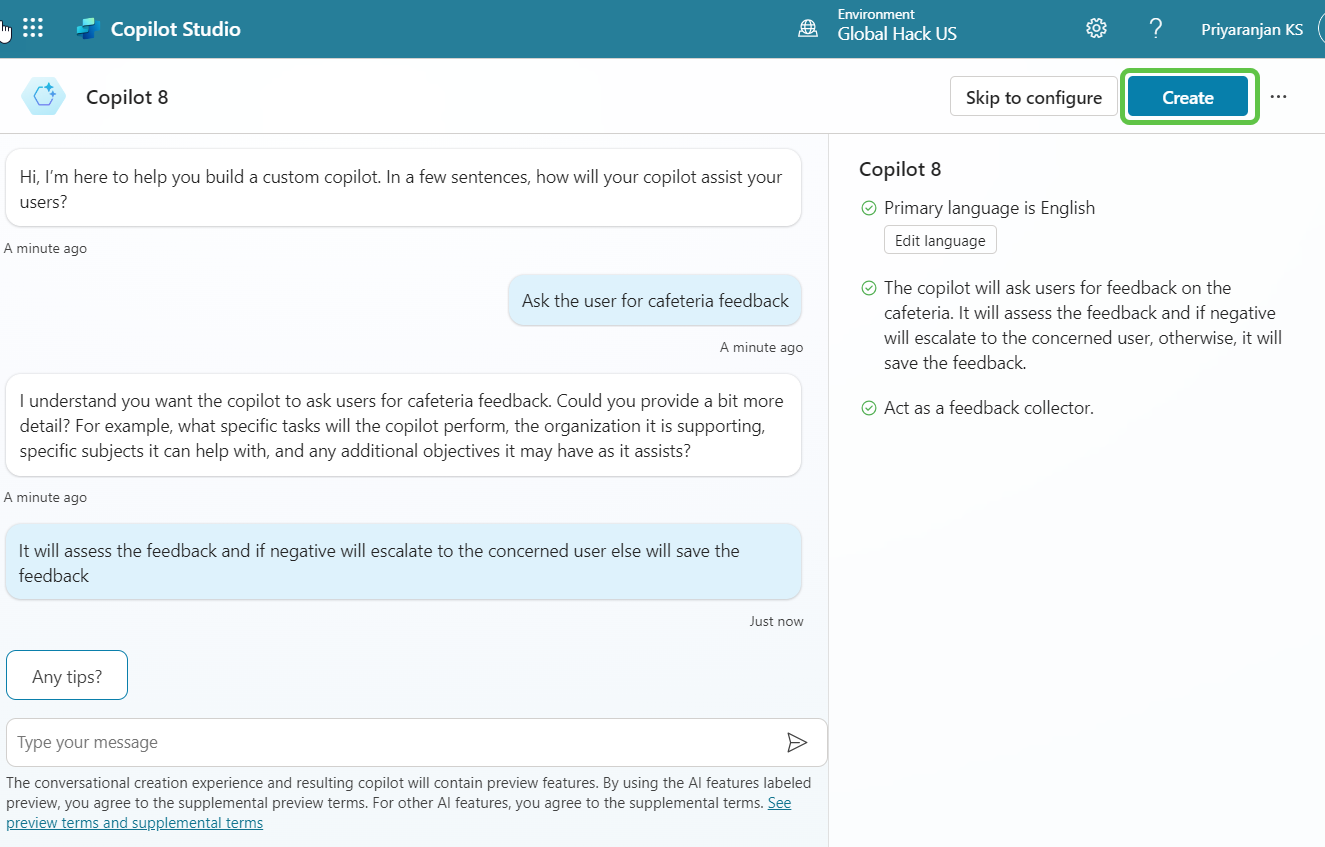Open the more options ellipsis menu
This screenshot has width=1325, height=847.
(x=1278, y=97)
